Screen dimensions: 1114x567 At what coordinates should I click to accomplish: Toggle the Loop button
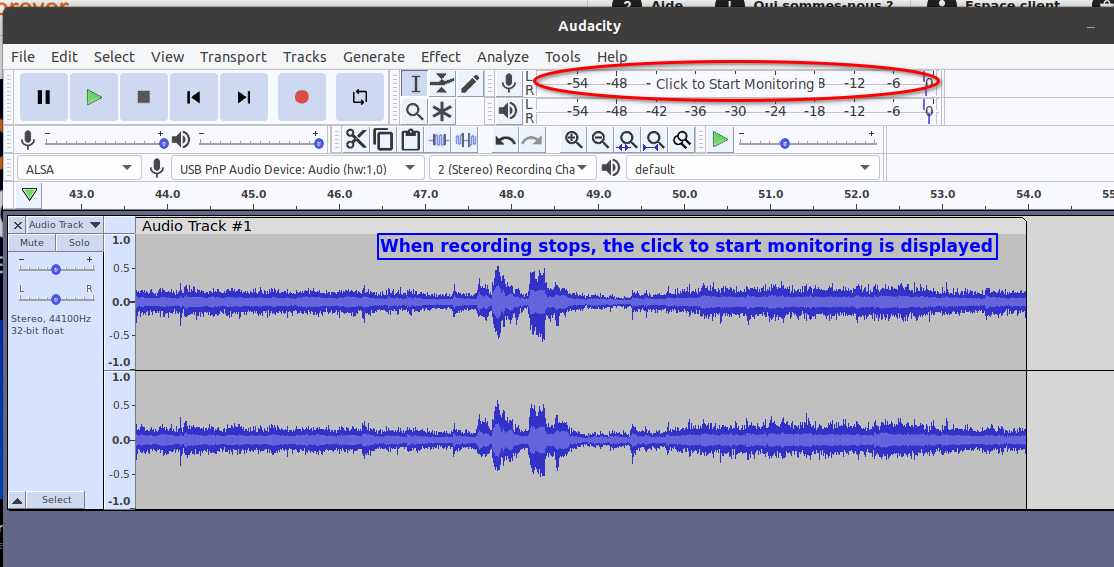click(x=359, y=97)
